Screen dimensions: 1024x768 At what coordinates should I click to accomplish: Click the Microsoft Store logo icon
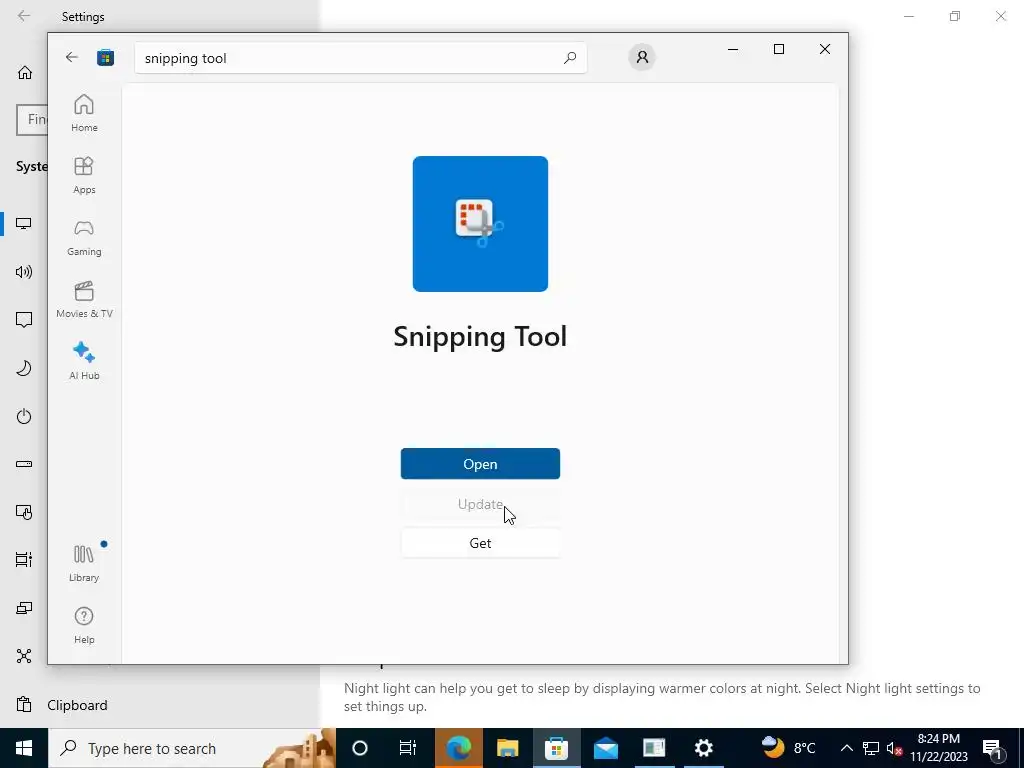[x=105, y=57]
